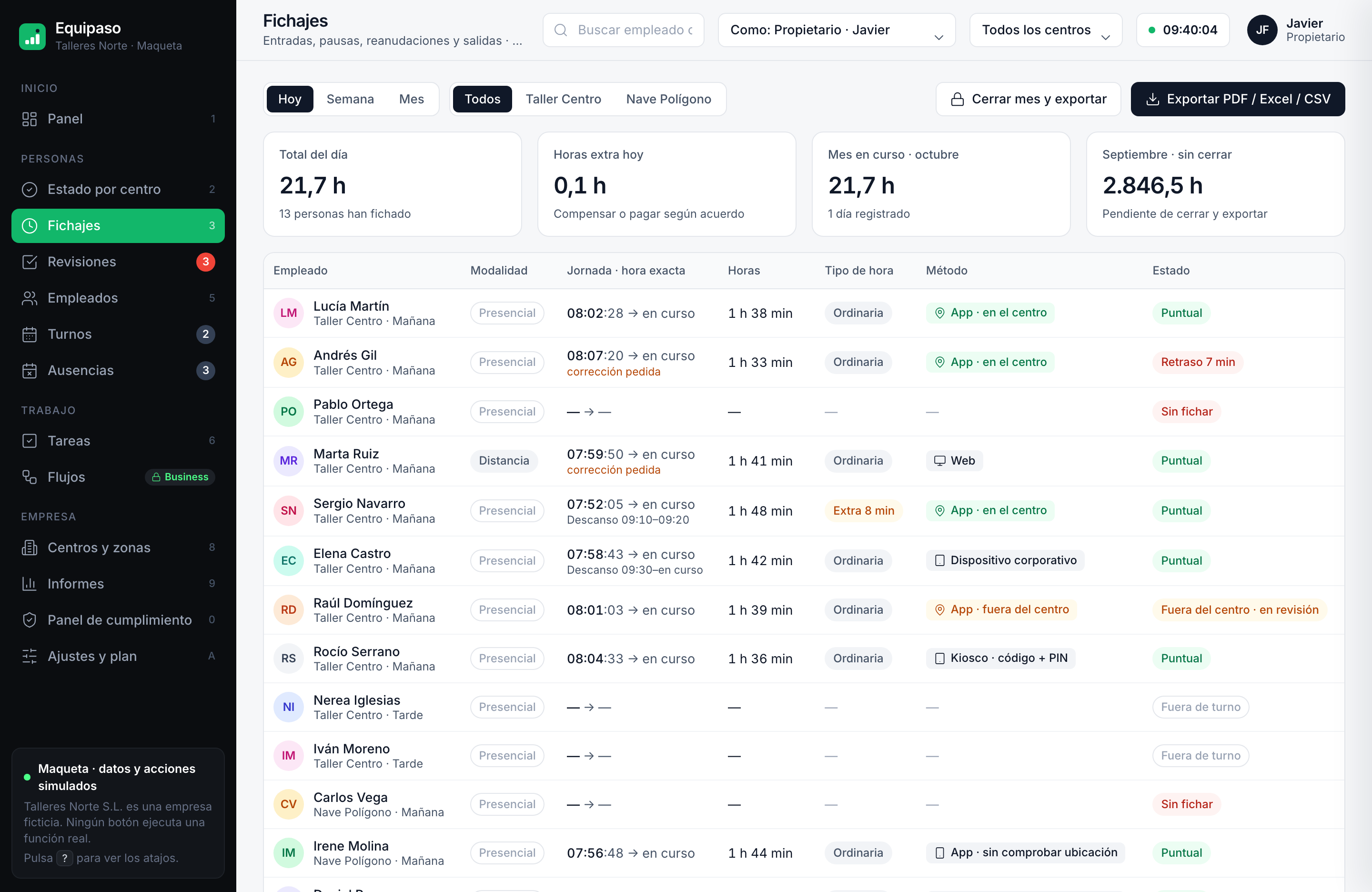Click 'Fuera del centro · en revisión' status
This screenshot has width=1372, height=892.
(x=1240, y=609)
